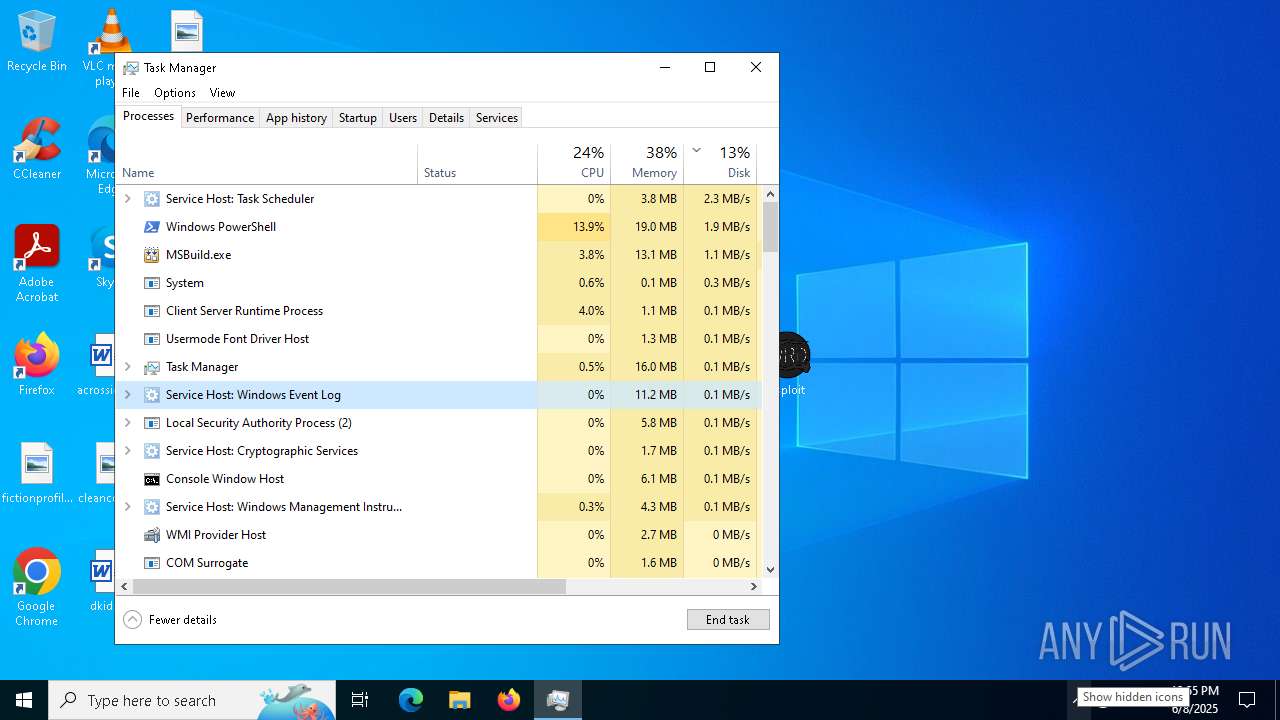The height and width of the screenshot is (720, 1280).
Task: Click Service Host: Windows Event Log gear icon
Action: click(x=152, y=395)
